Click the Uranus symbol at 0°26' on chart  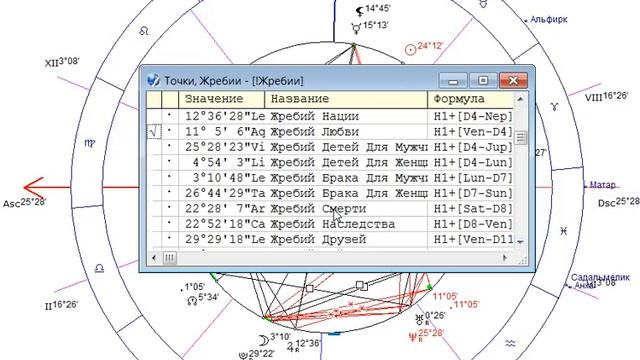click(419, 319)
